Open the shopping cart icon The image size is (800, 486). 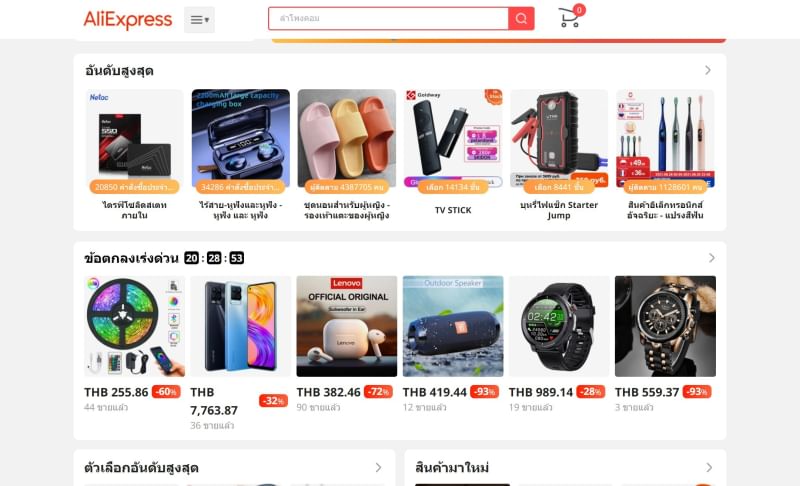(x=571, y=17)
